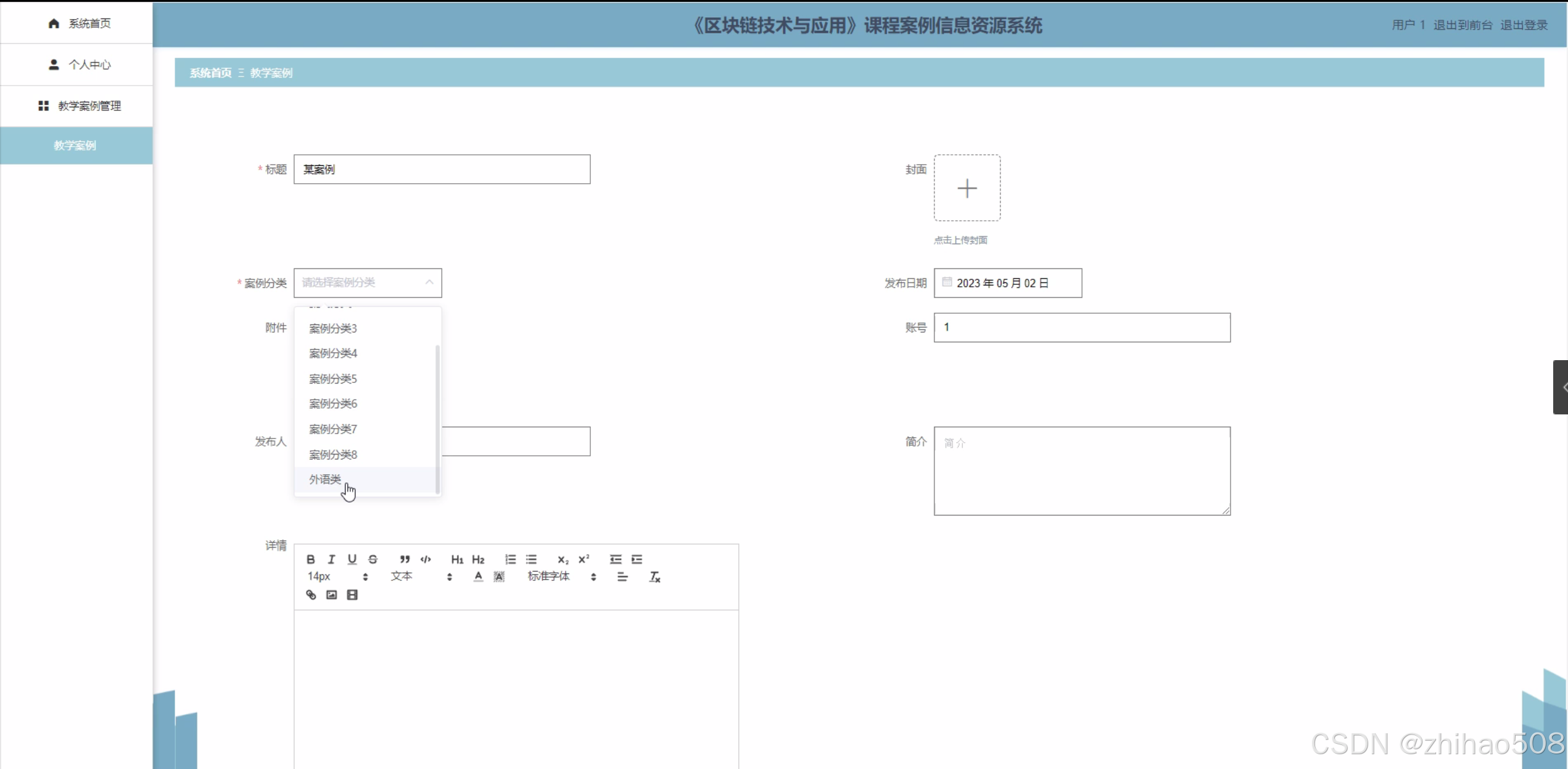This screenshot has height=769, width=1568.
Task: Apply superscript formatting
Action: pyautogui.click(x=584, y=559)
